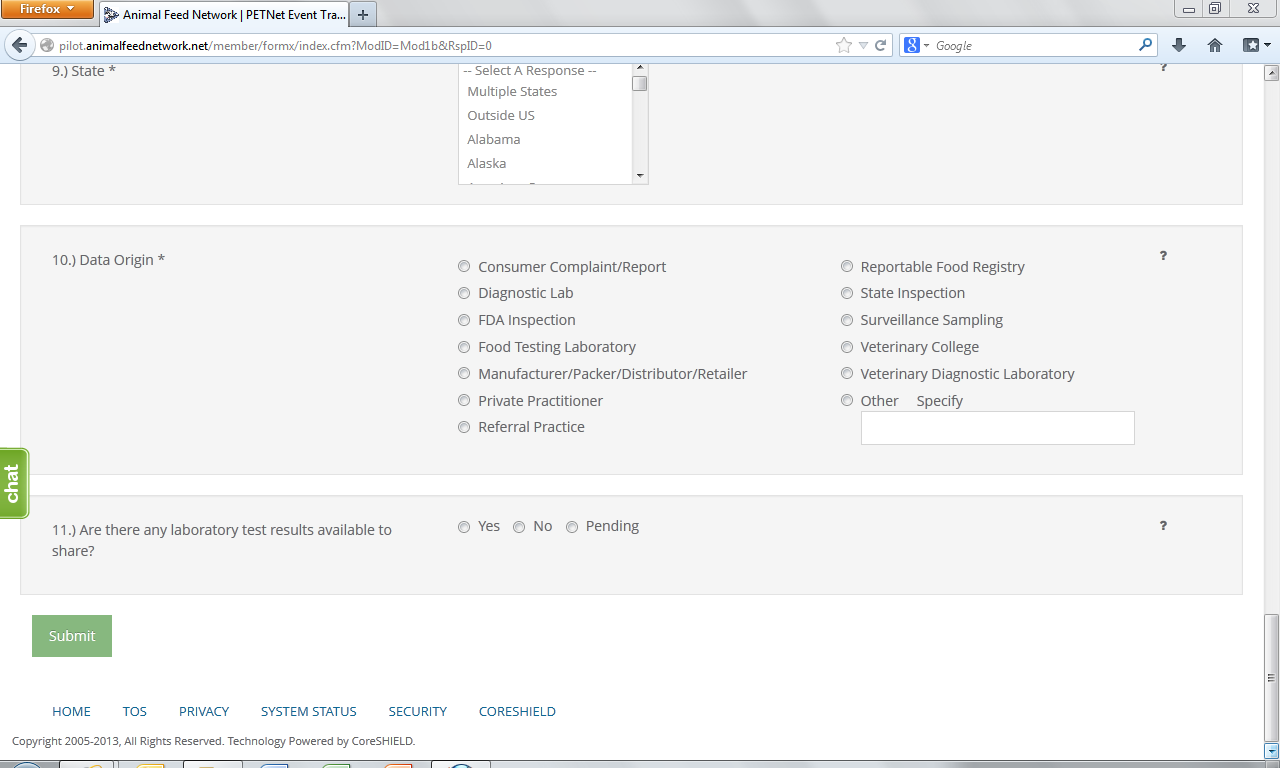Go to the Firefox home page icon
Image resolution: width=1280 pixels, height=768 pixels.
click(1215, 45)
